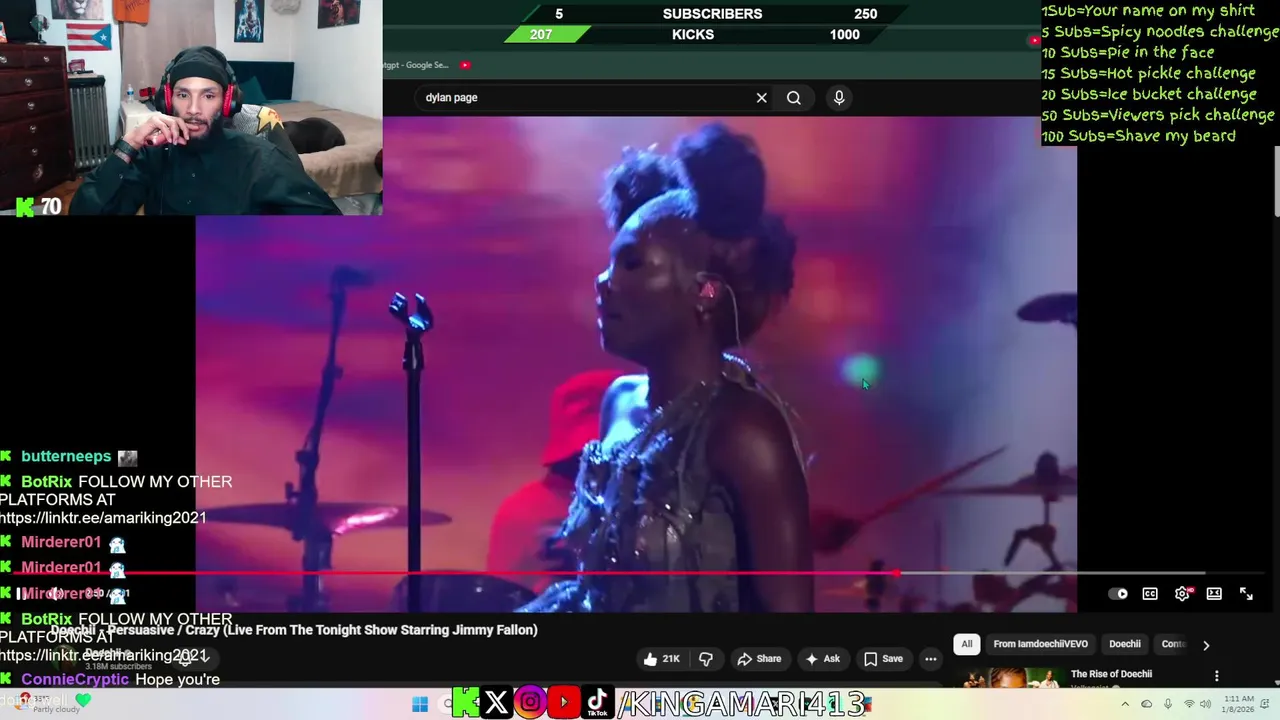This screenshot has width=1280, height=720.
Task: Click the browser tab with YouTube favicon
Action: (465, 65)
